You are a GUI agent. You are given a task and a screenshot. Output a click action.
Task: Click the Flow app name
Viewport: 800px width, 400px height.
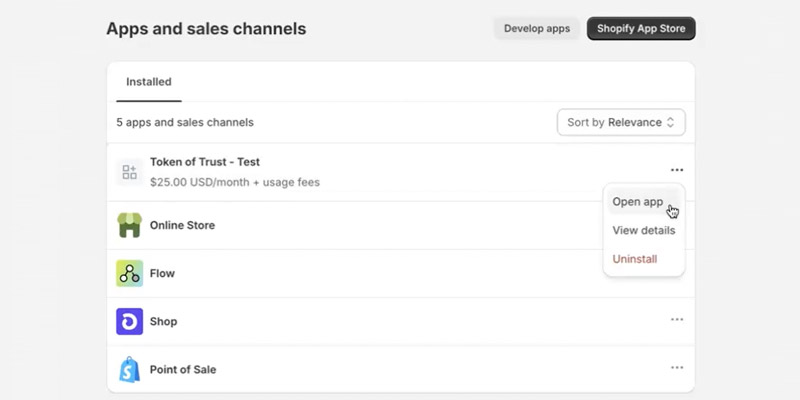[162, 273]
